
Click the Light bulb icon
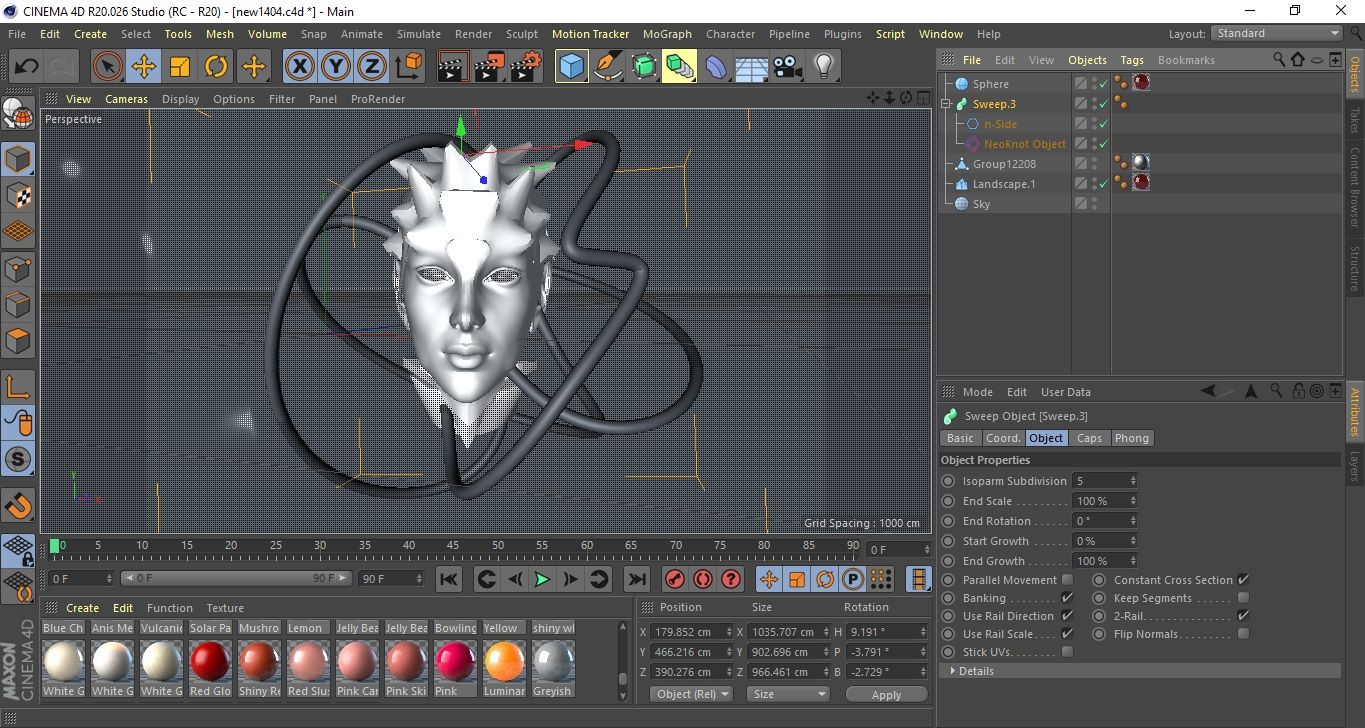(x=823, y=67)
